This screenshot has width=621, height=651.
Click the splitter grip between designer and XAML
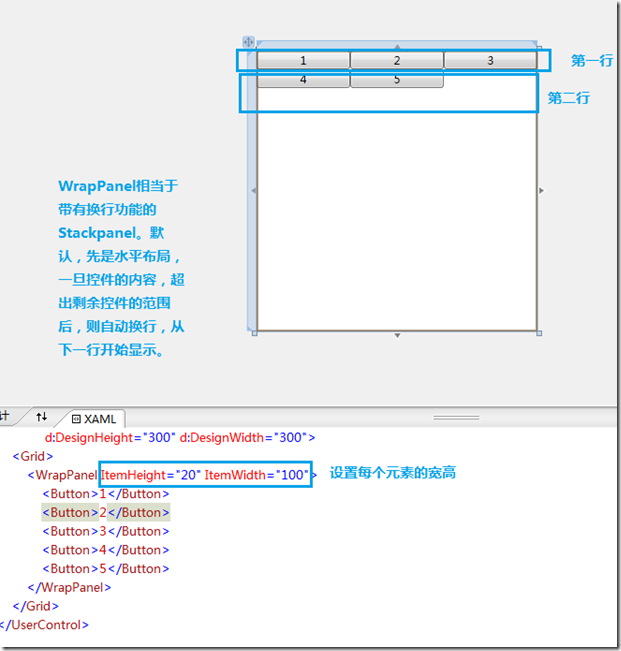point(456,418)
